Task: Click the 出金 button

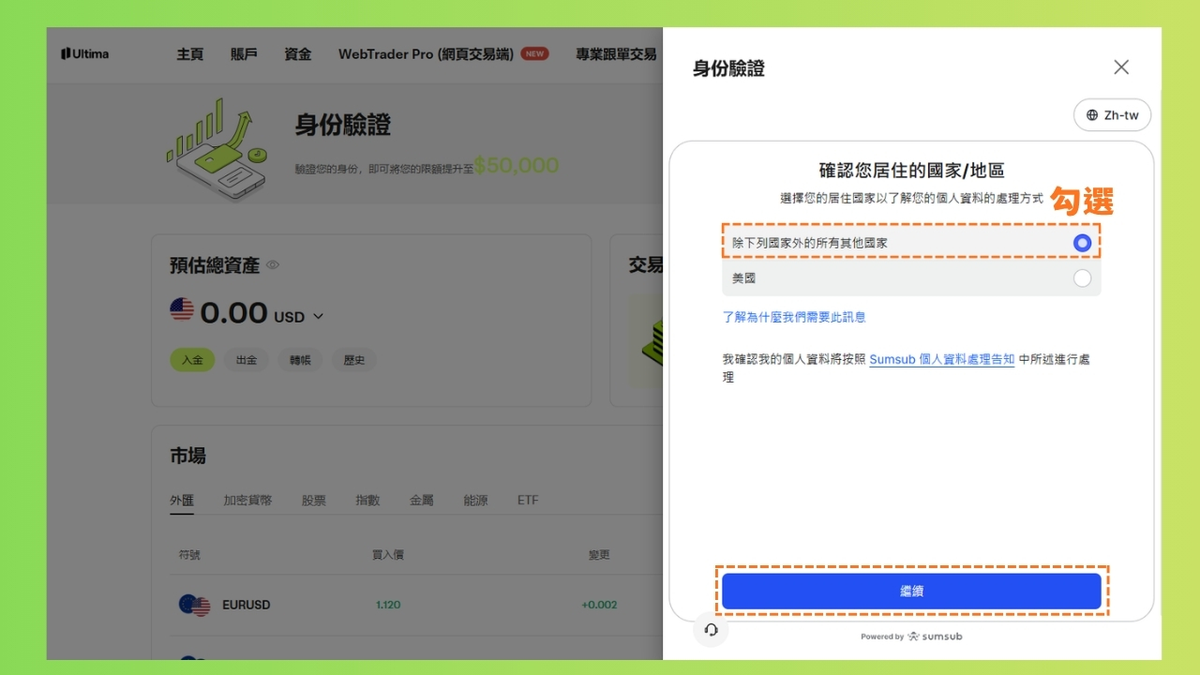Action: click(246, 360)
